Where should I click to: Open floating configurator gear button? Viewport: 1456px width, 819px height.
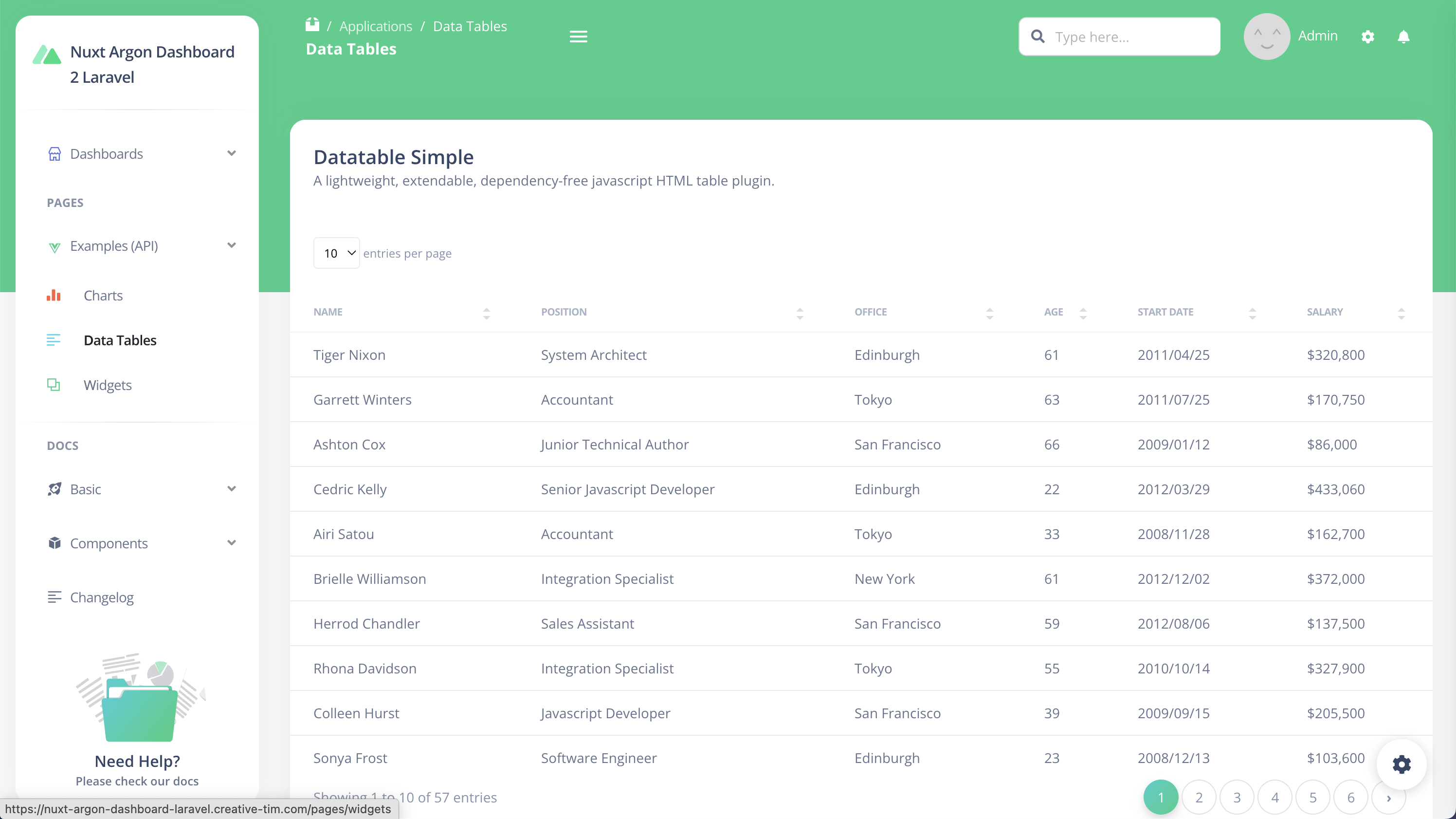click(x=1401, y=764)
